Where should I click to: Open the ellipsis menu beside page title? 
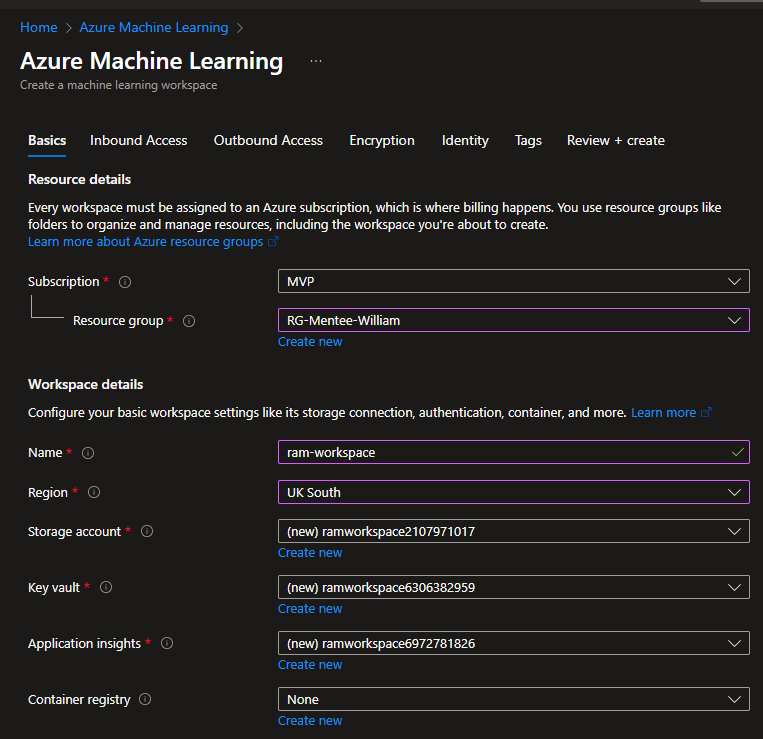tap(316, 62)
